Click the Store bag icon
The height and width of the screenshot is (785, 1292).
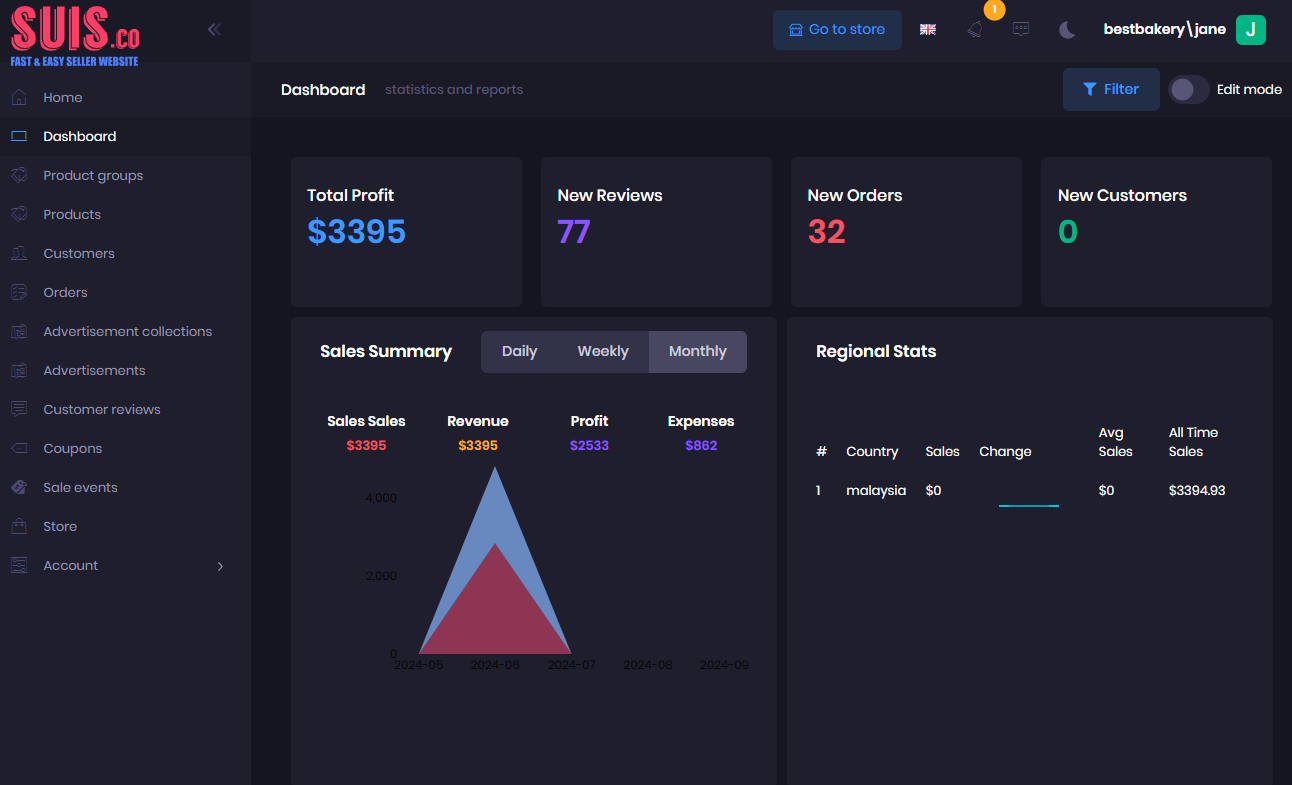tap(19, 526)
